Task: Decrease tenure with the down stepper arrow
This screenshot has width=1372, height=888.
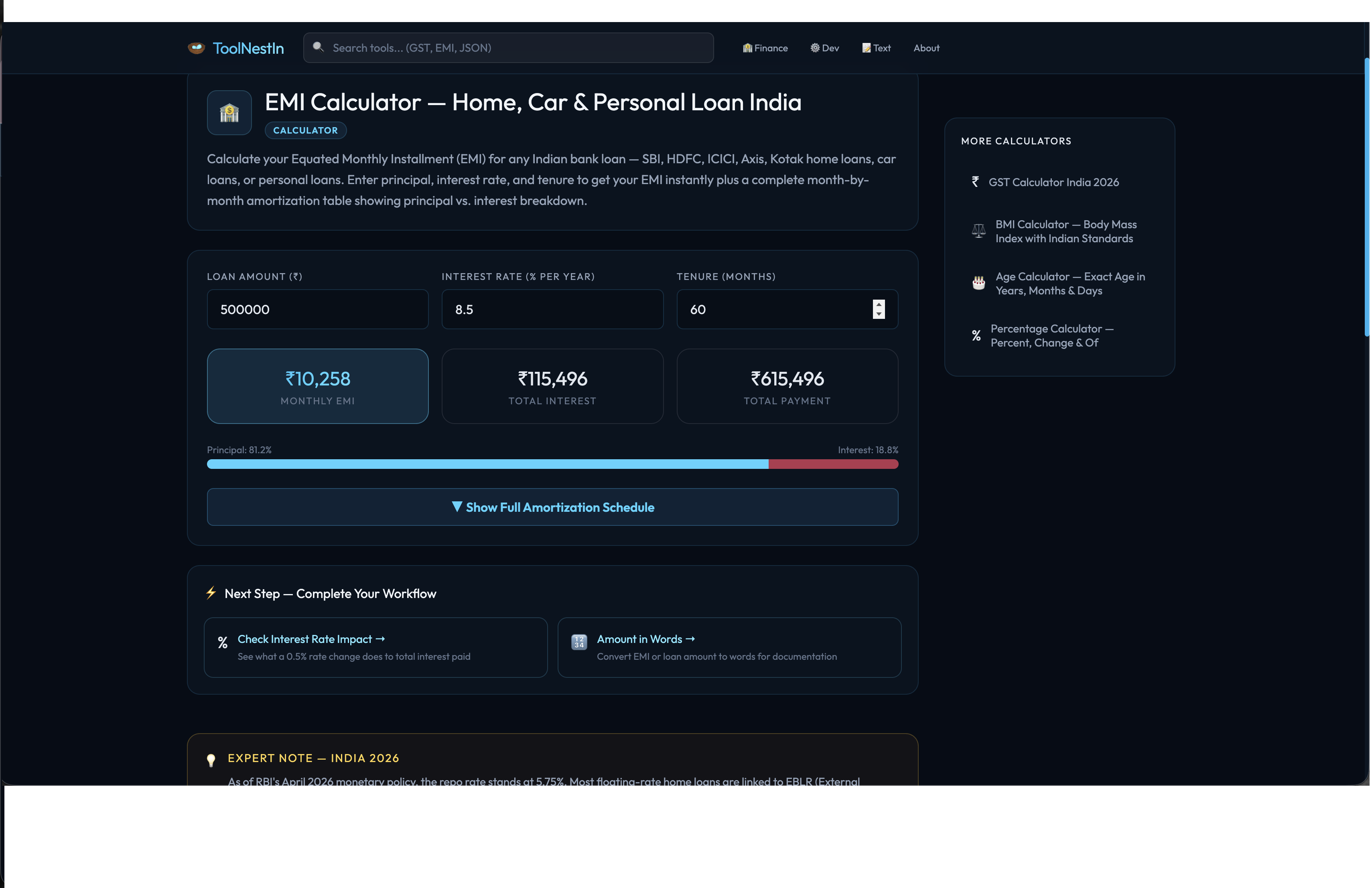Action: (879, 314)
